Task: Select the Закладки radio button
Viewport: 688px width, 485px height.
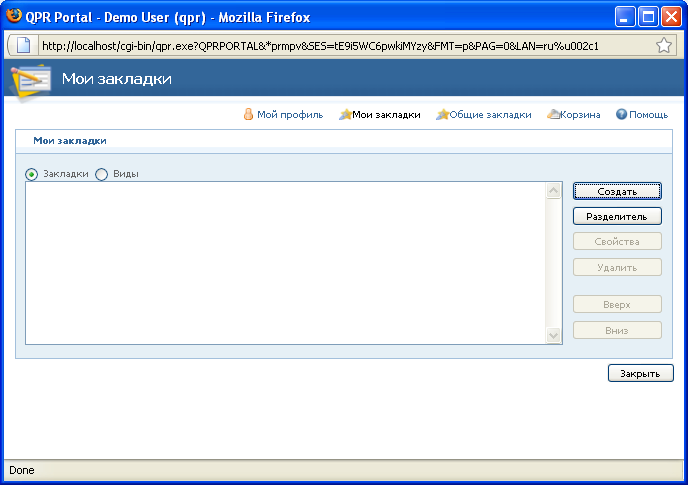Action: pyautogui.click(x=32, y=174)
